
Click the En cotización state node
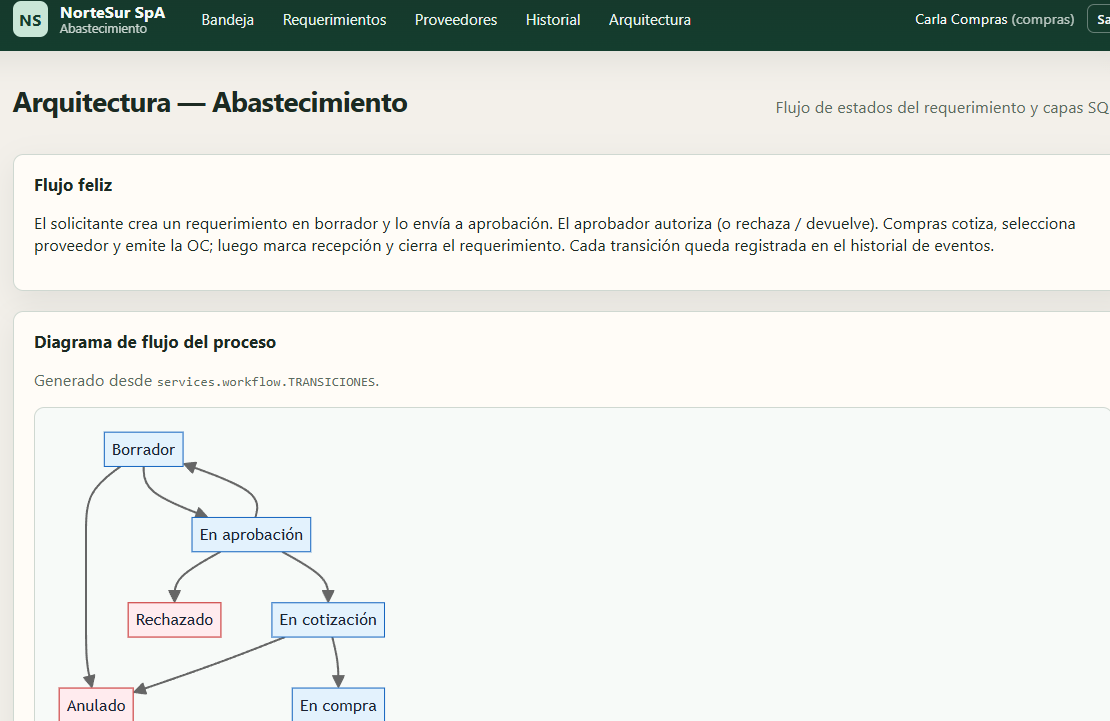pos(328,620)
